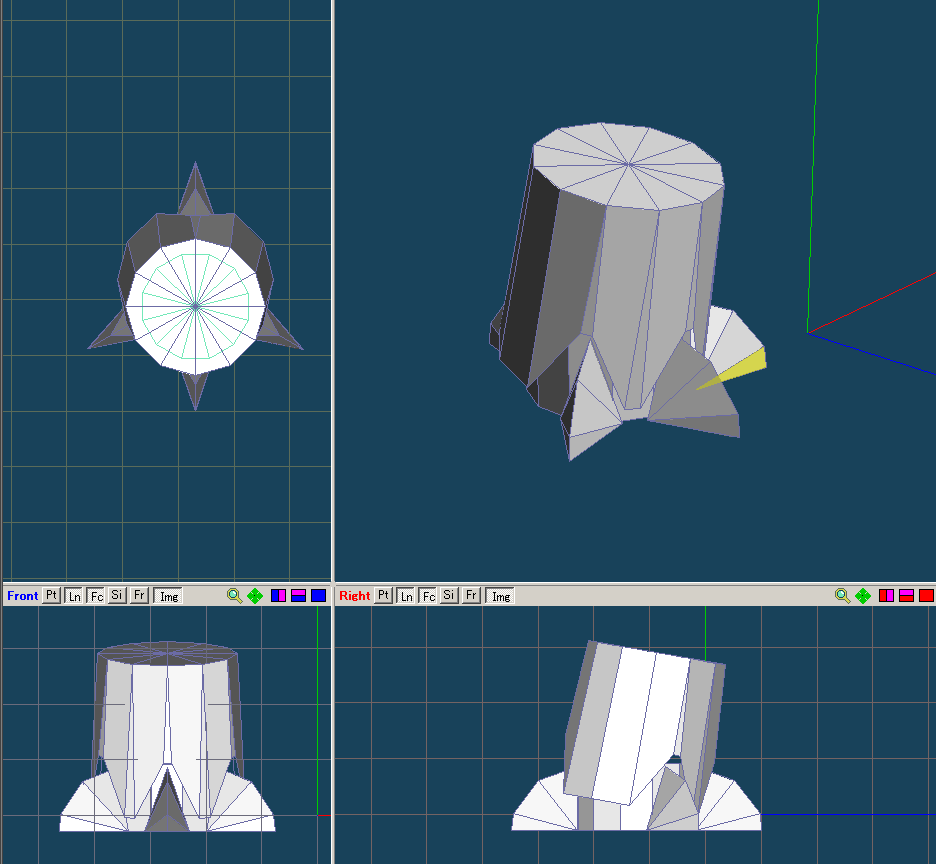
Task: Click the zoom magnifier in Right view toolbar
Action: [842, 595]
